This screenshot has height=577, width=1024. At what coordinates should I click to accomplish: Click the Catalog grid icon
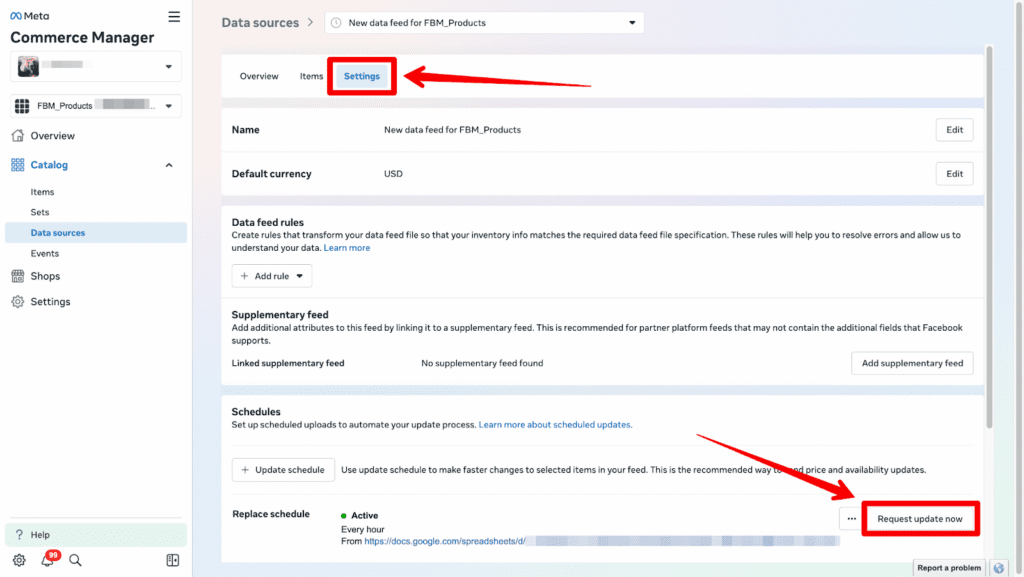(18, 165)
